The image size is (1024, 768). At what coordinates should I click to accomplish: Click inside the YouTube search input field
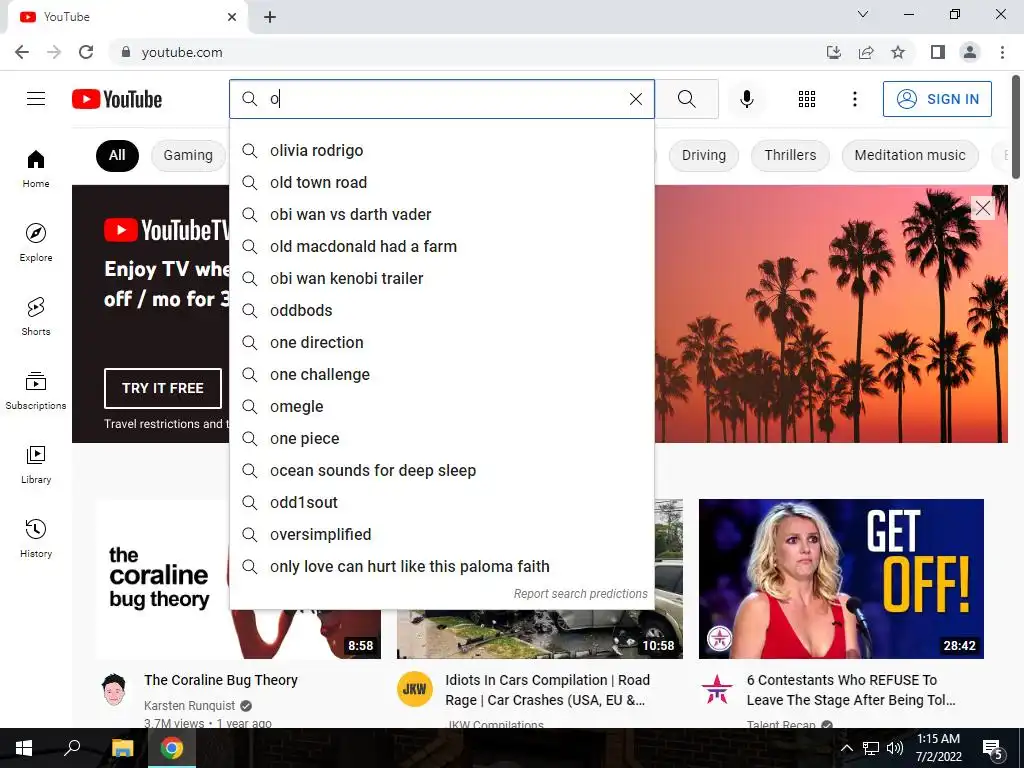click(x=444, y=99)
